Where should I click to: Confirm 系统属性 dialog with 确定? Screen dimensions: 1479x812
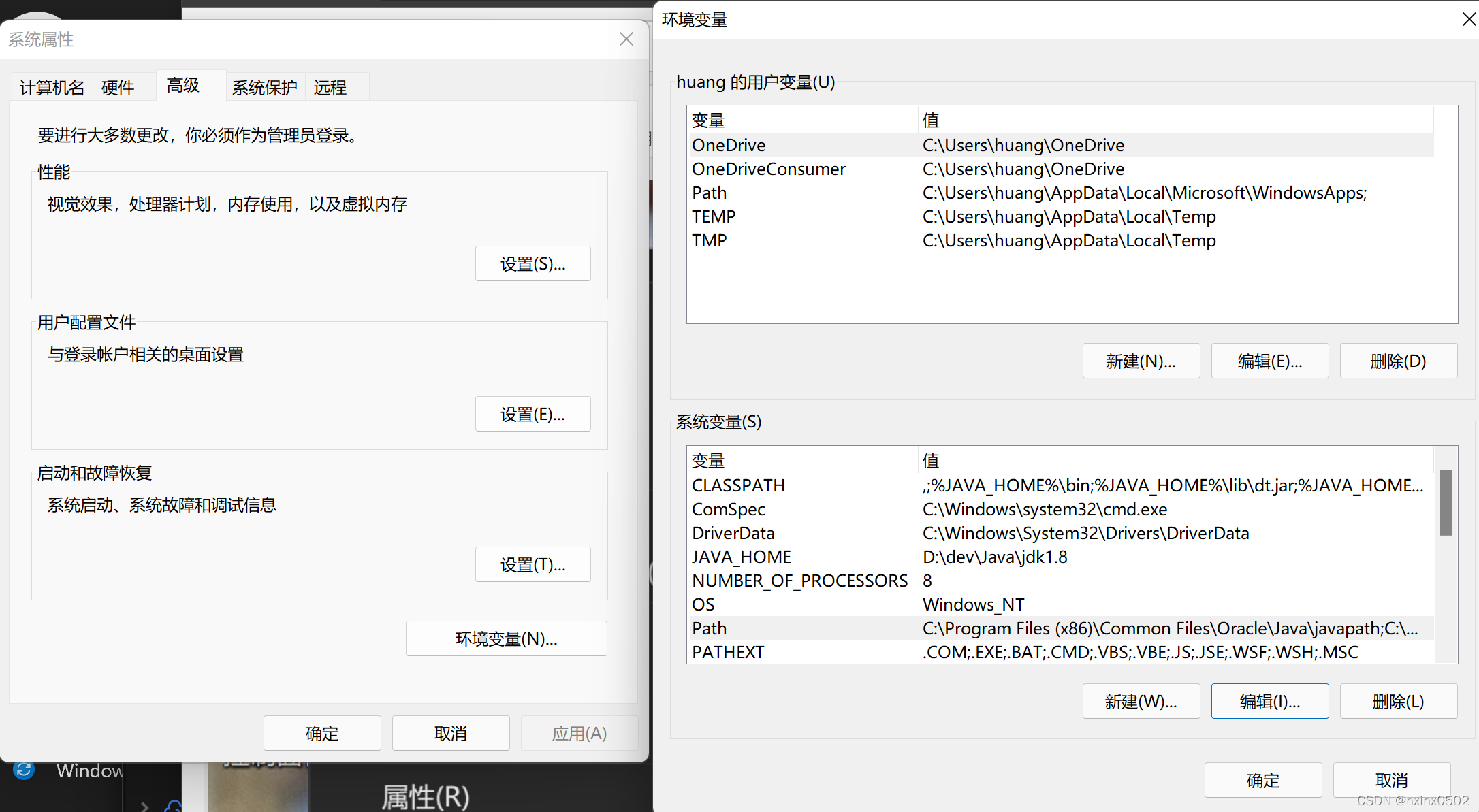point(322,733)
